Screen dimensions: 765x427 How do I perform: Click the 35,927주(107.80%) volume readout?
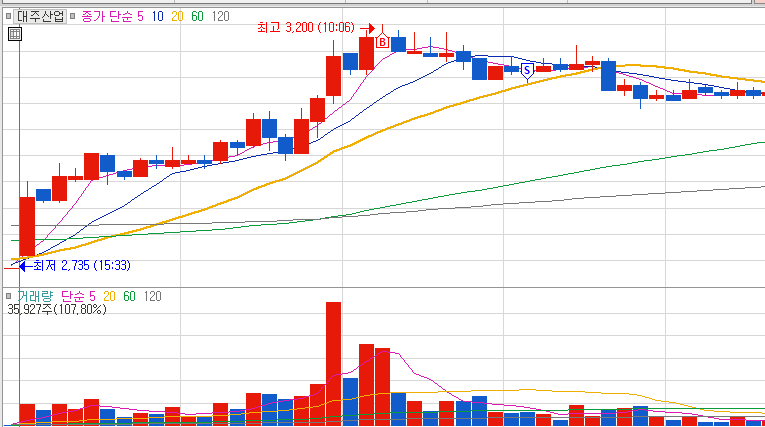coord(57,309)
